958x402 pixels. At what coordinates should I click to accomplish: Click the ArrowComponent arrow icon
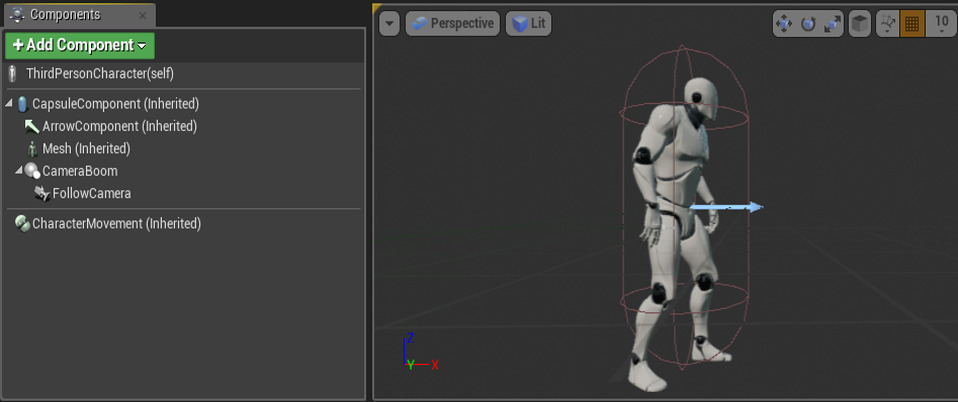click(32, 126)
